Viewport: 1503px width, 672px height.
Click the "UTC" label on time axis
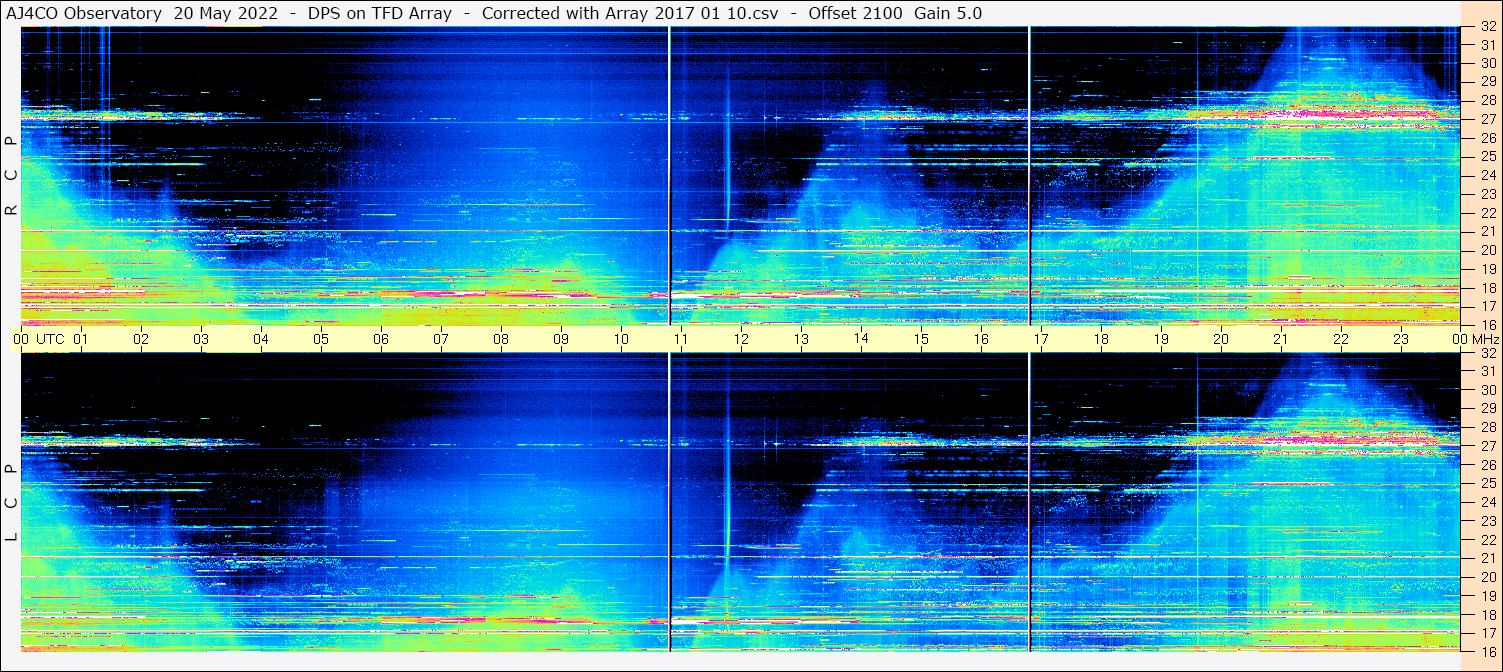[x=51, y=339]
